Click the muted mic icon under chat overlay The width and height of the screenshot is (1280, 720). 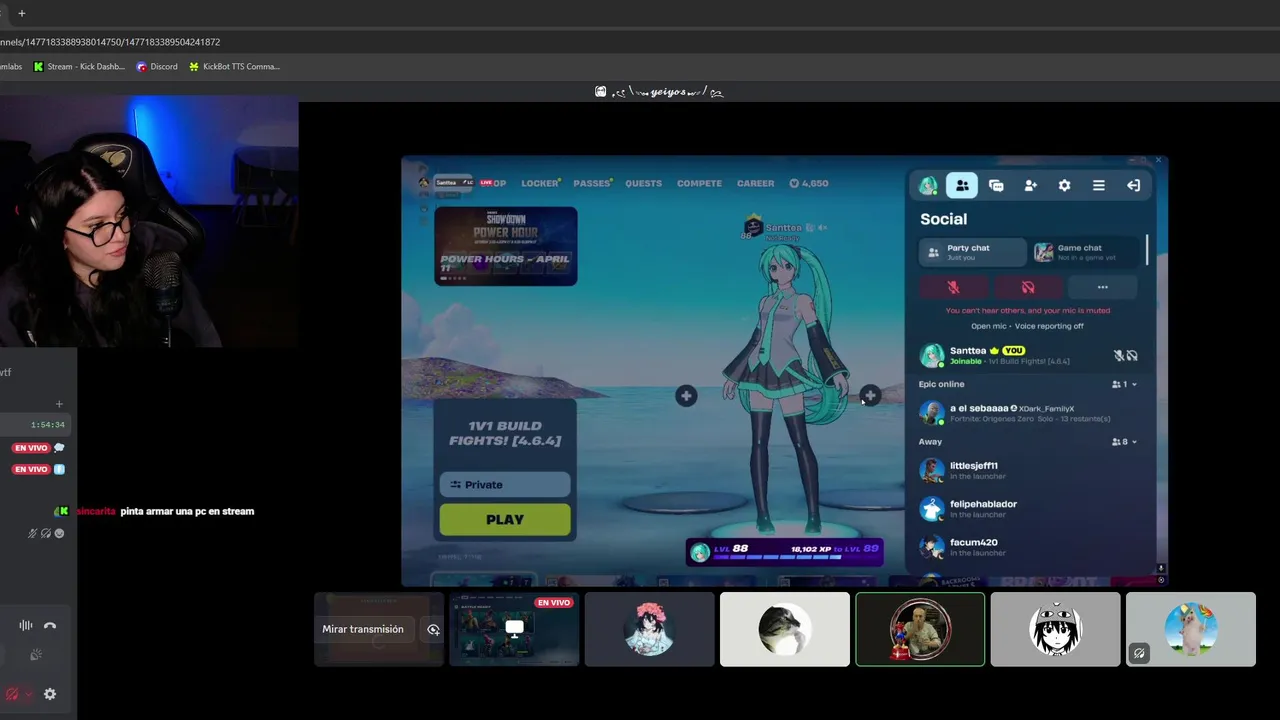(33, 533)
